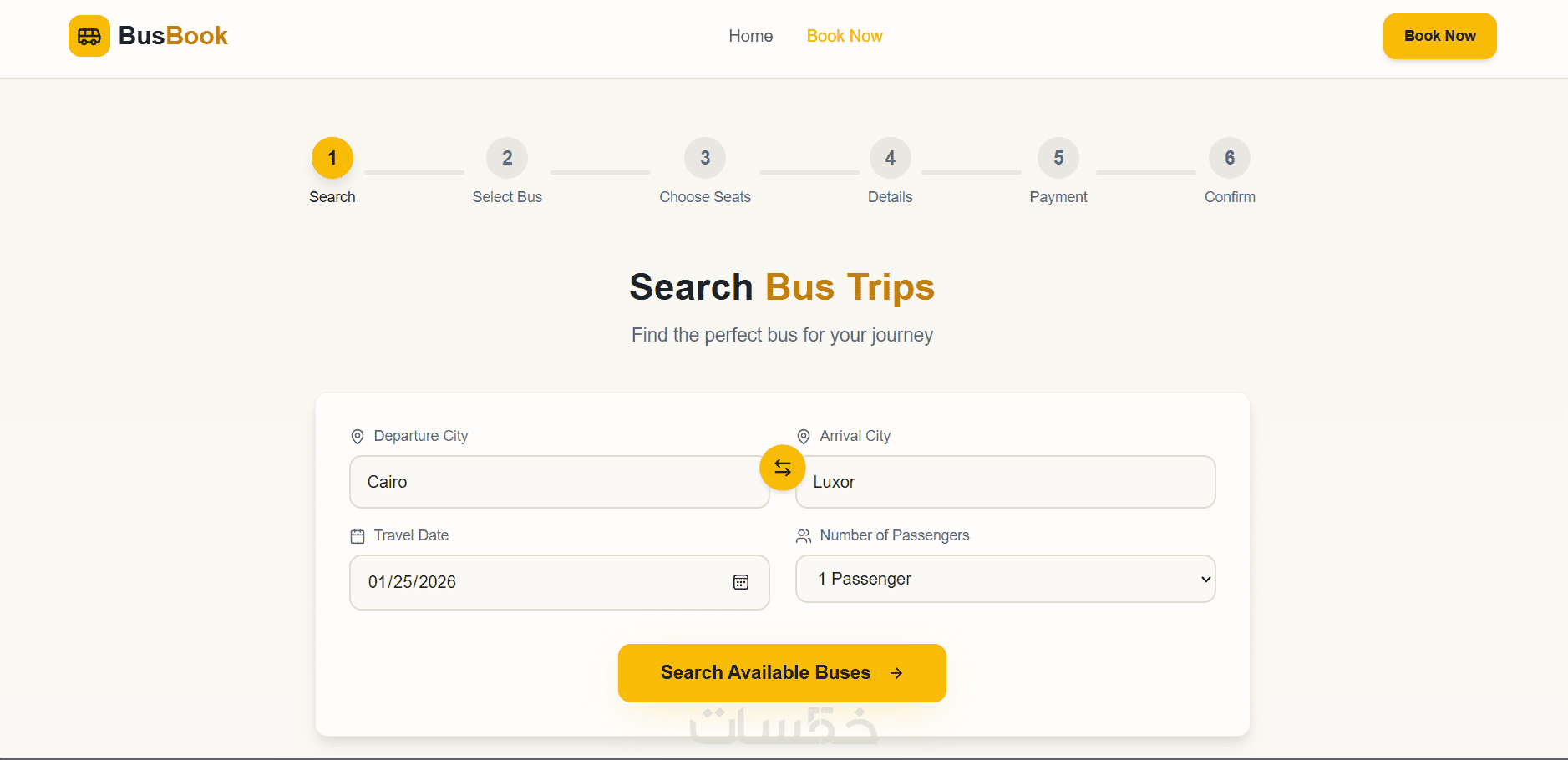Select step 5 Payment circle
Image resolution: width=1568 pixels, height=760 pixels.
click(x=1058, y=158)
